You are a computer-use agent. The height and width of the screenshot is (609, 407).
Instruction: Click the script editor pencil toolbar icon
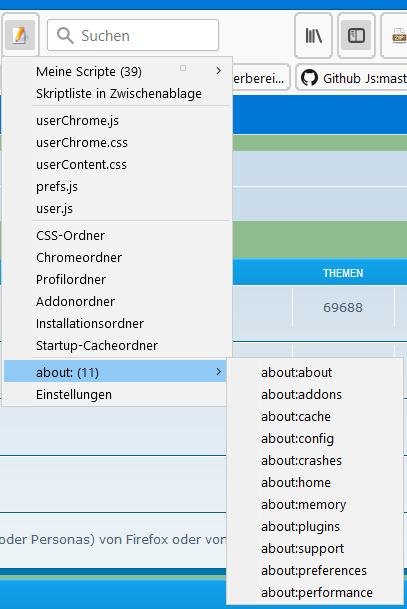tap(20, 35)
